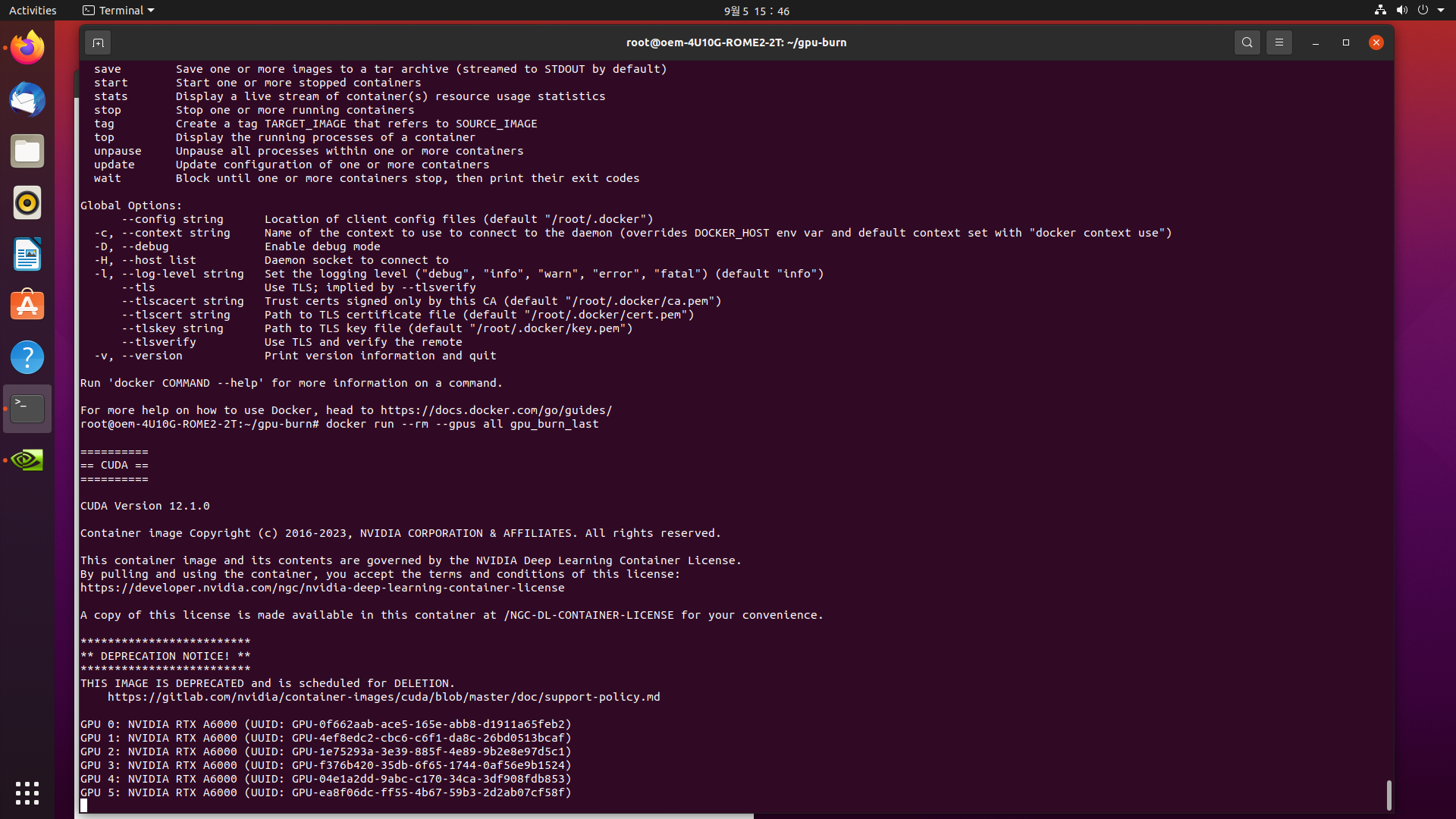Click the GPU 2 RTX A6000 line

coord(326,752)
